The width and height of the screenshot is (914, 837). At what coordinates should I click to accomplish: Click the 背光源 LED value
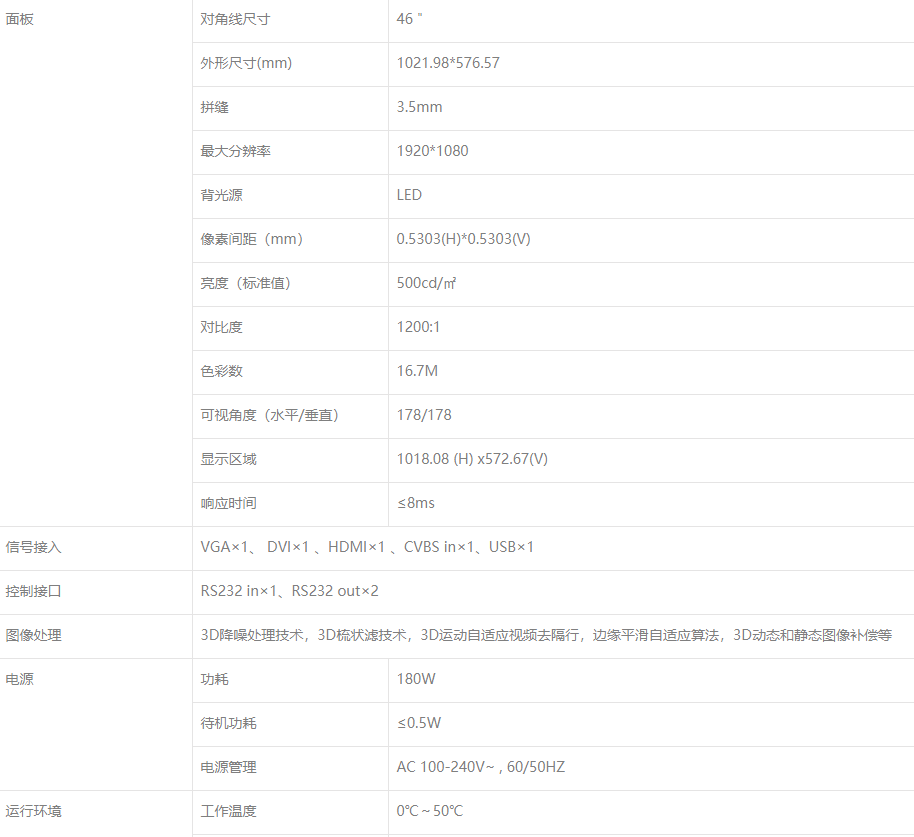click(x=409, y=195)
